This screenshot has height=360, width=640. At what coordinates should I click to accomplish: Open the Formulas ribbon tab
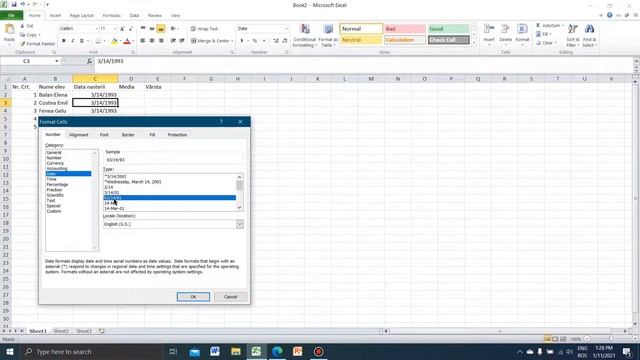(x=111, y=16)
